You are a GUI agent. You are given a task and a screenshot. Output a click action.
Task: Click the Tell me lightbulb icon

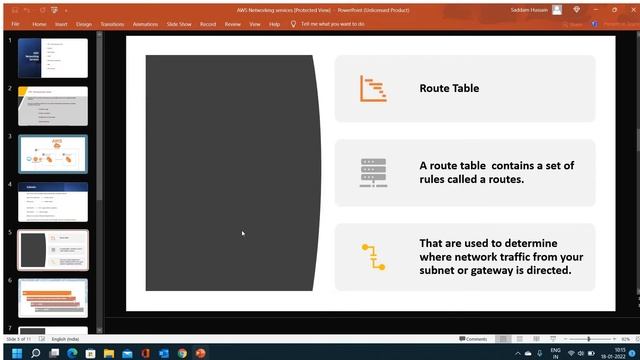(x=293, y=24)
